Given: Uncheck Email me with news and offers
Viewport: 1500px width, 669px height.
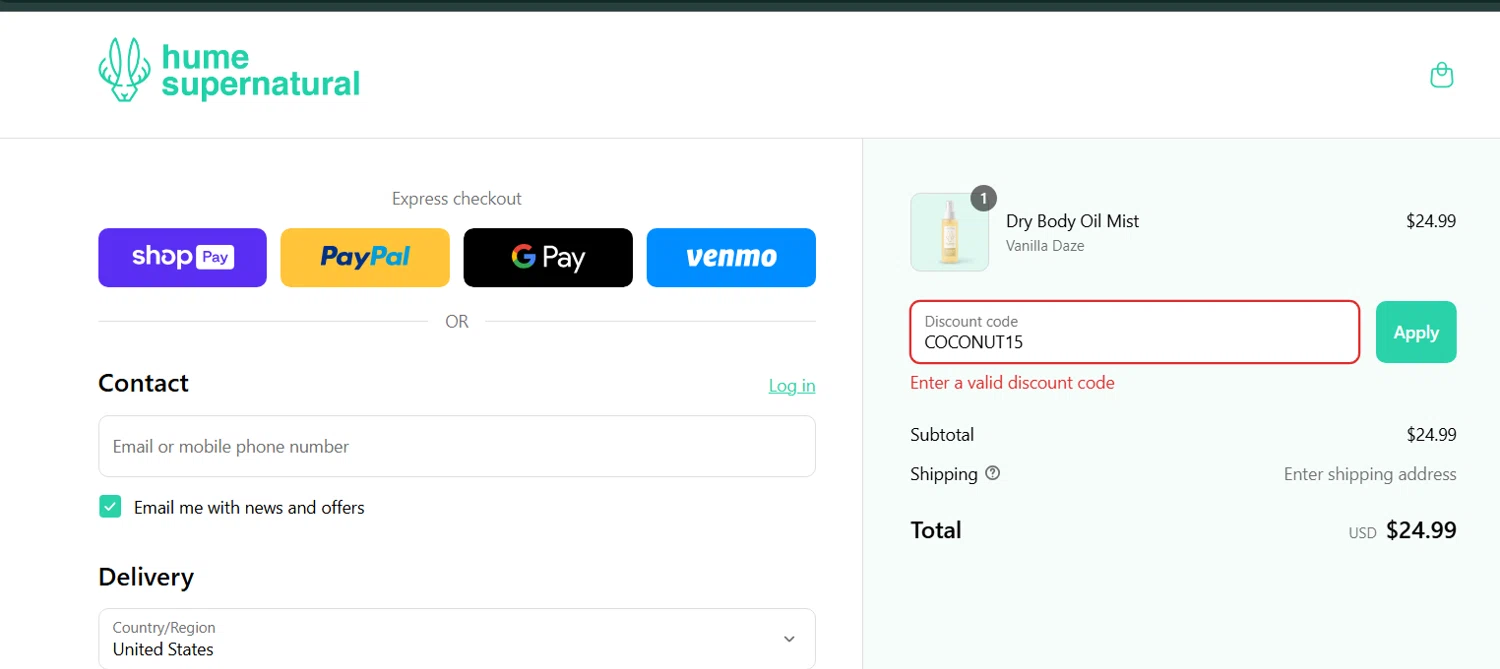Looking at the screenshot, I should coord(110,507).
